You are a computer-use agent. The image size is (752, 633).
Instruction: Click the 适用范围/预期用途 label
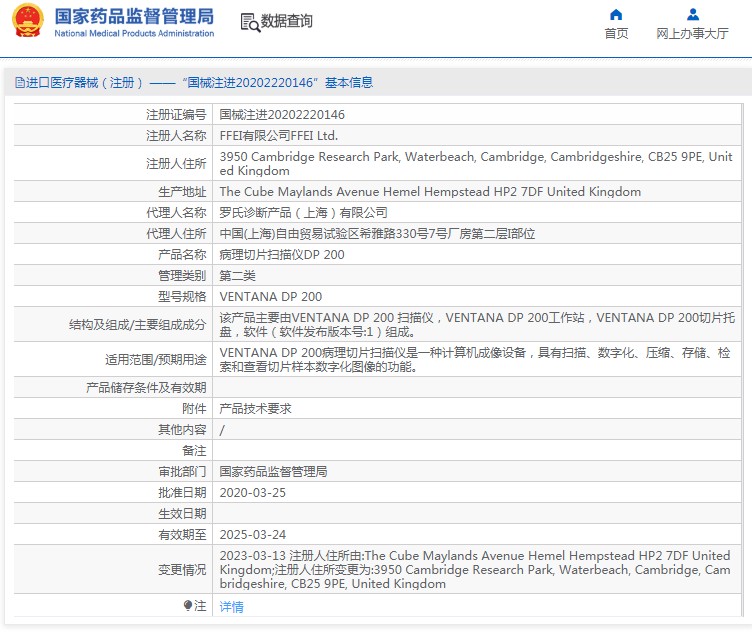pyautogui.click(x=156, y=360)
